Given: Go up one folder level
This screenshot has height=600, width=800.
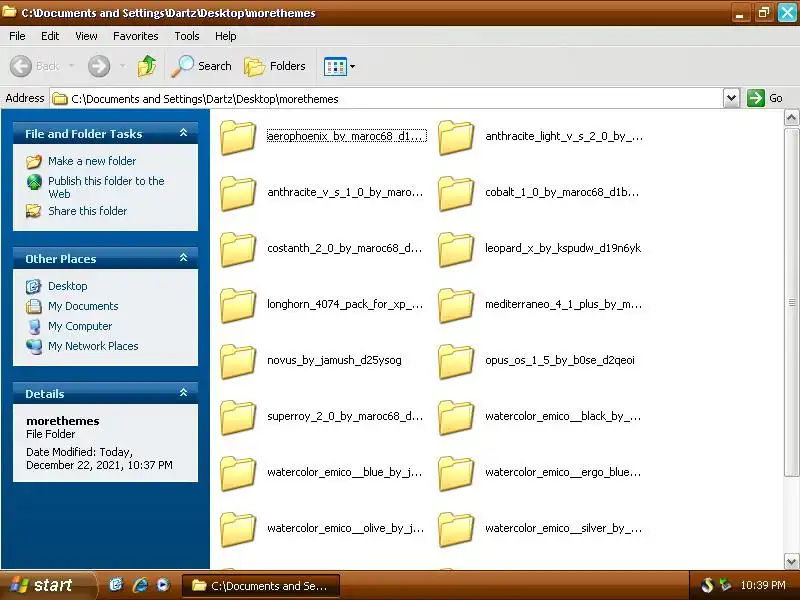Looking at the screenshot, I should point(147,66).
